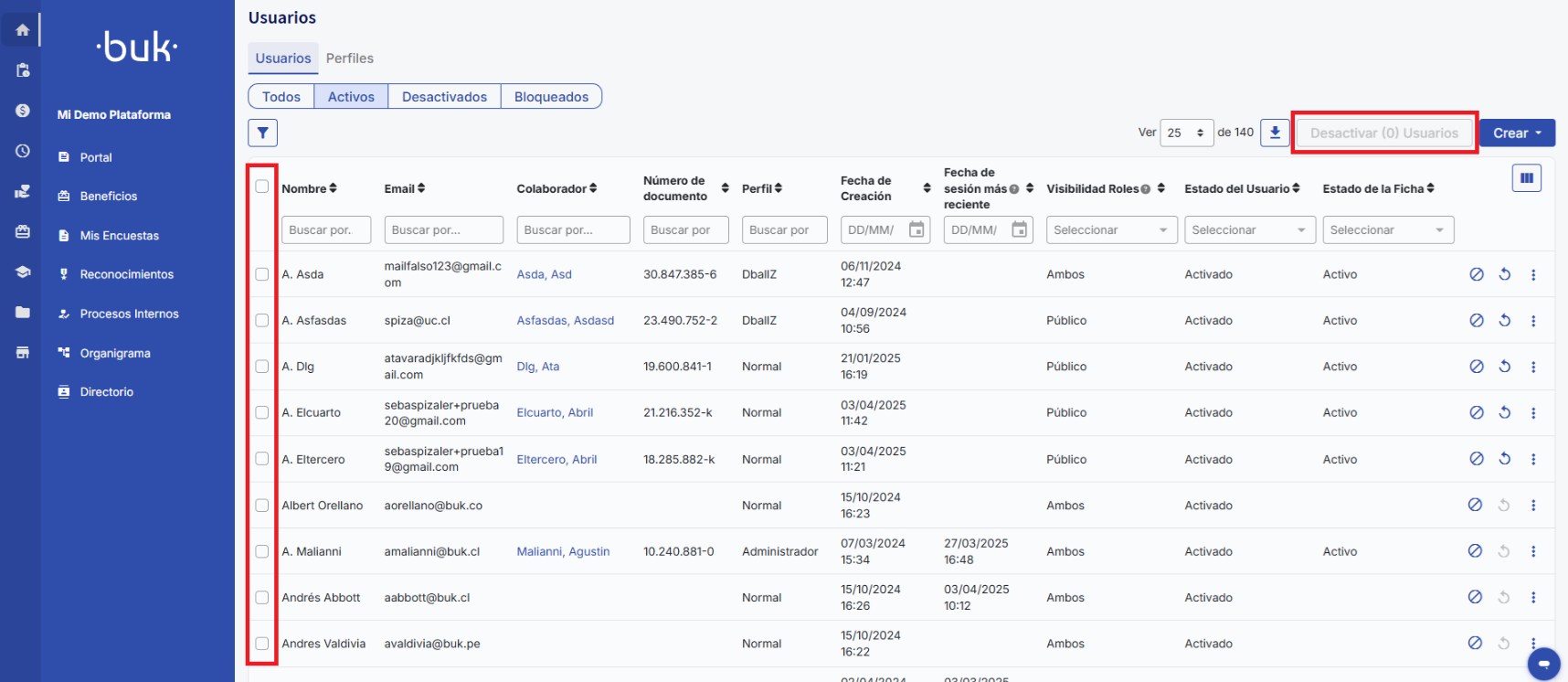This screenshot has width=1568, height=682.
Task: Open the chat bubble help widget
Action: 1543,663
